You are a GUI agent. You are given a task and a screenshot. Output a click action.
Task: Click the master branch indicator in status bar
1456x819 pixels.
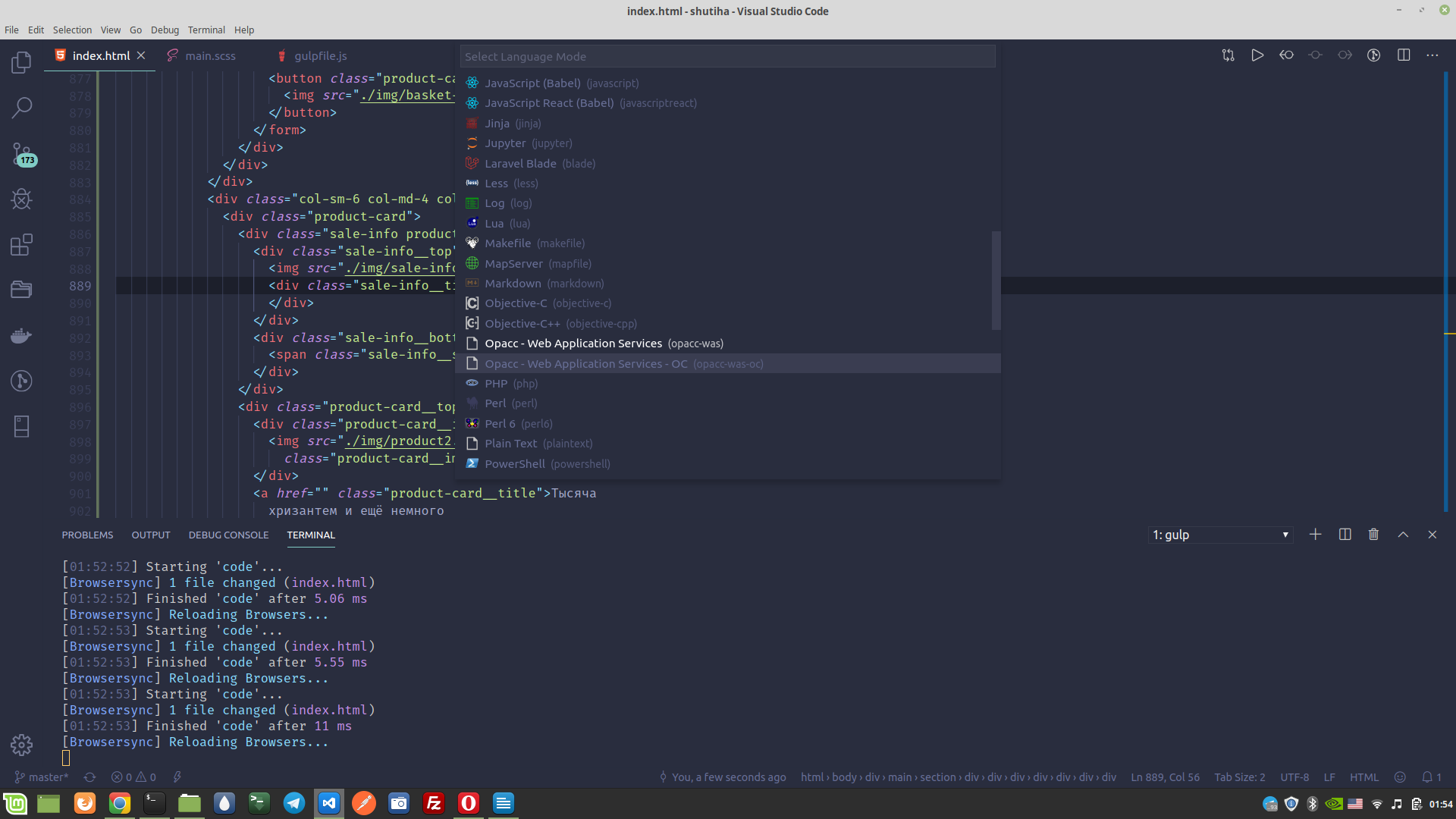(x=42, y=777)
